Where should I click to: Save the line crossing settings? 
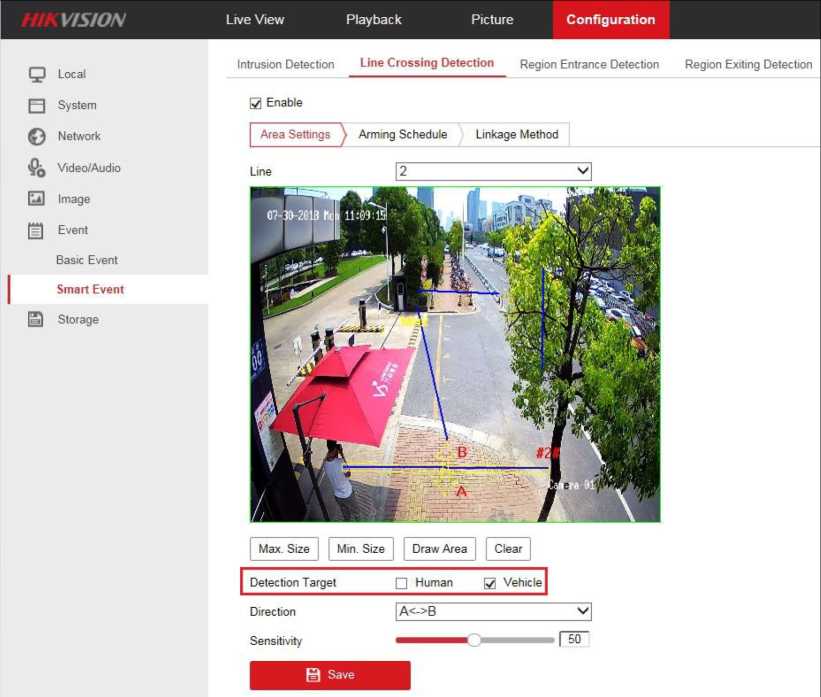pyautogui.click(x=330, y=675)
